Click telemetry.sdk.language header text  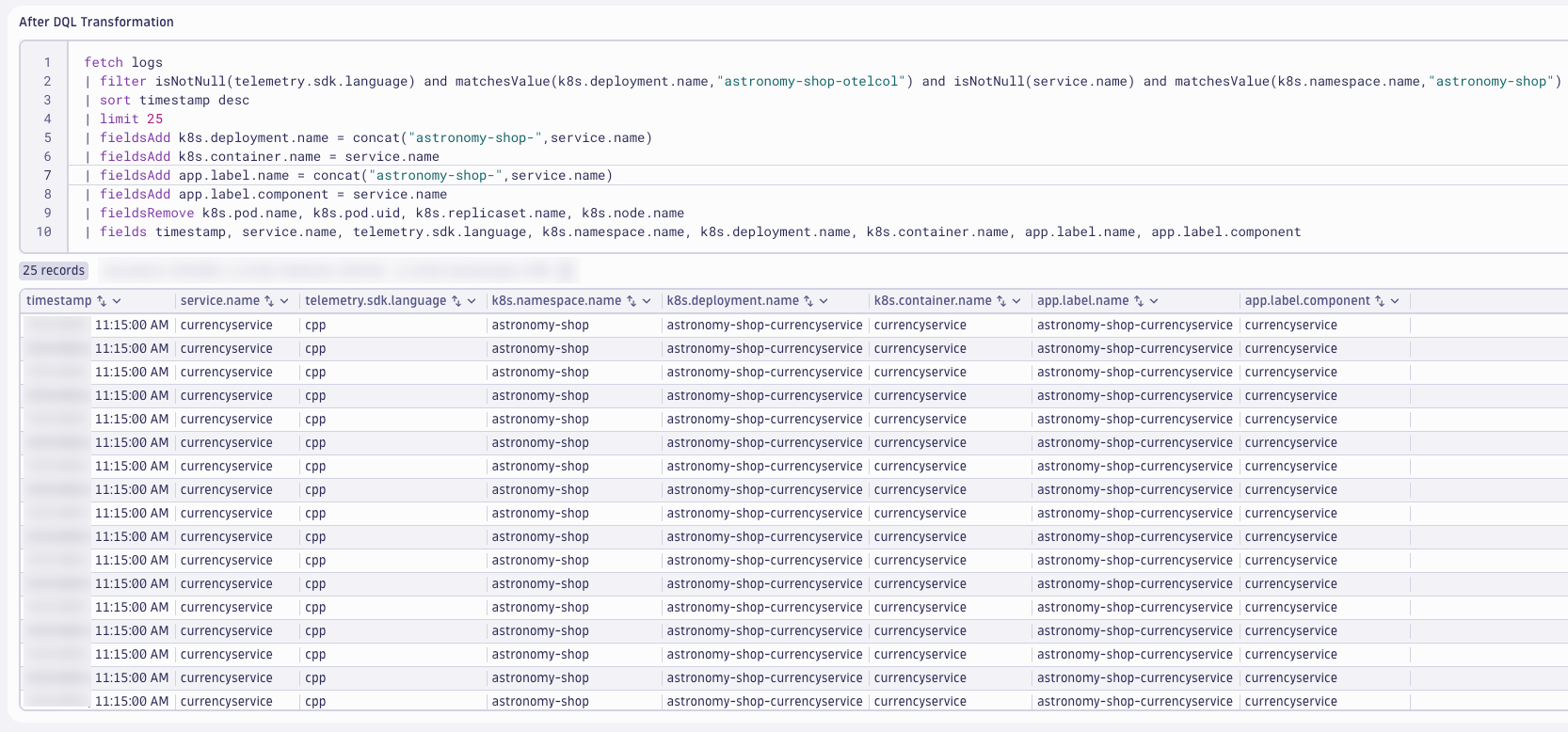point(376,301)
